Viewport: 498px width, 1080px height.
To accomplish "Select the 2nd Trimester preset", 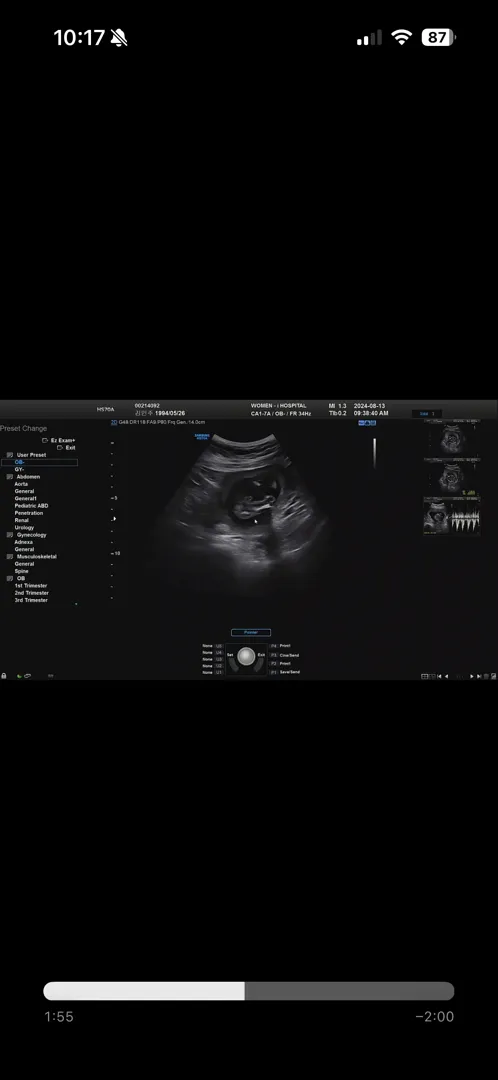I will (32, 593).
